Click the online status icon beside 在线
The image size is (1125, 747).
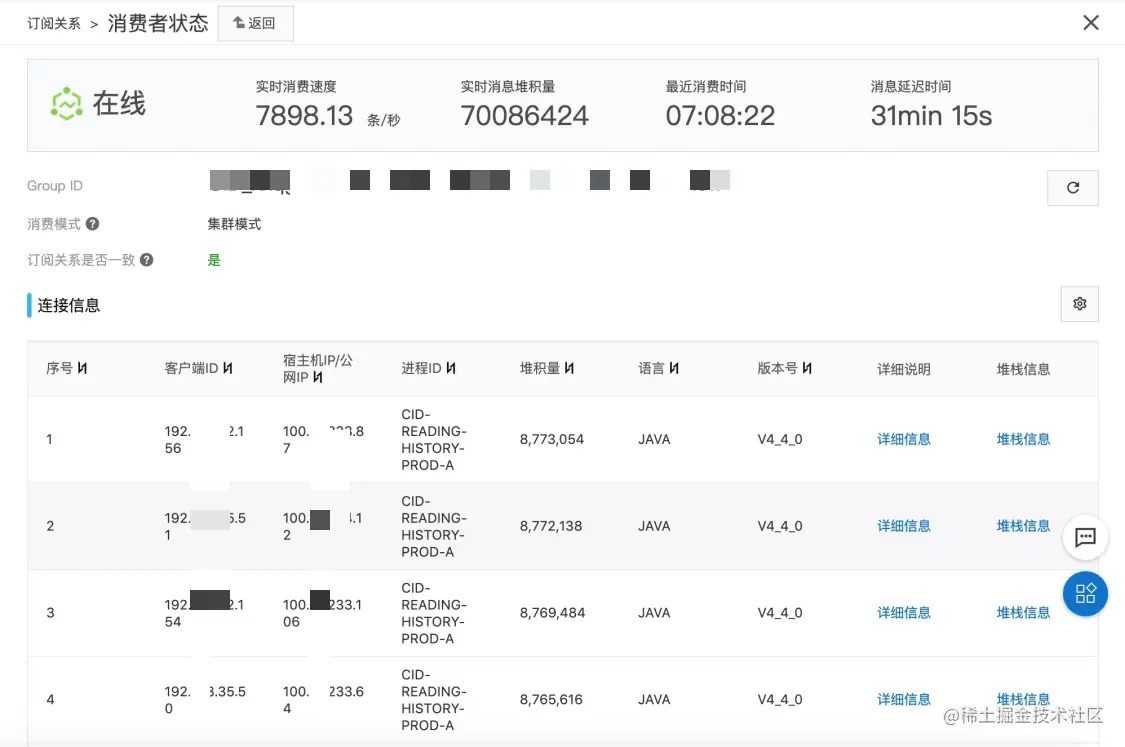coord(67,104)
